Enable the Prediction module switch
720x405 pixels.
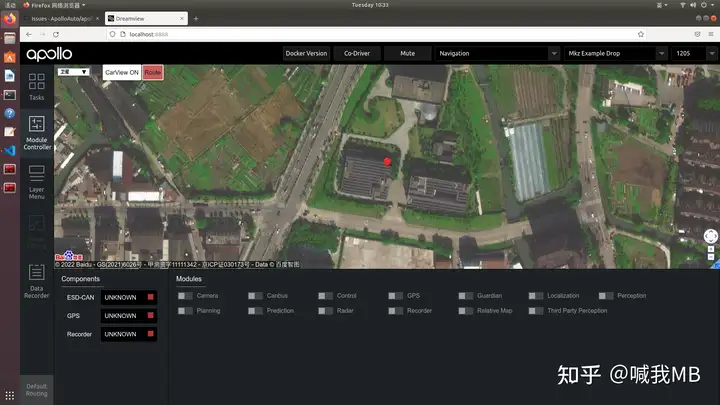(255, 311)
